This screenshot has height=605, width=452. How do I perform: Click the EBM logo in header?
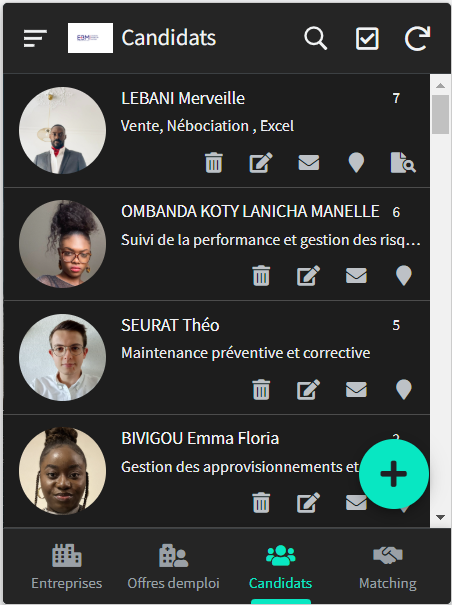[90, 38]
